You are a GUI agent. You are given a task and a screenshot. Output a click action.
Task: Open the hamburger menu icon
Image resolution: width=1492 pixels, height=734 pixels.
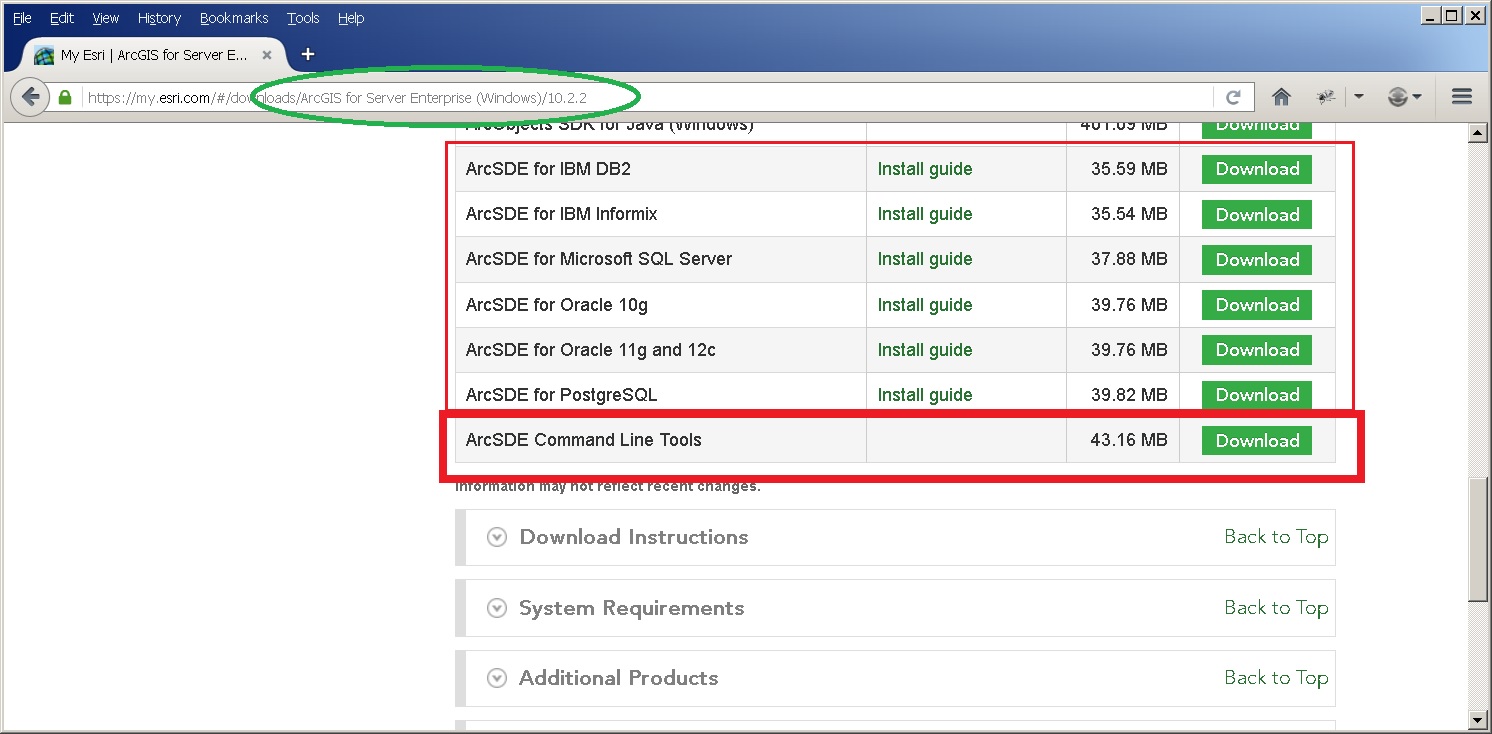(1462, 97)
